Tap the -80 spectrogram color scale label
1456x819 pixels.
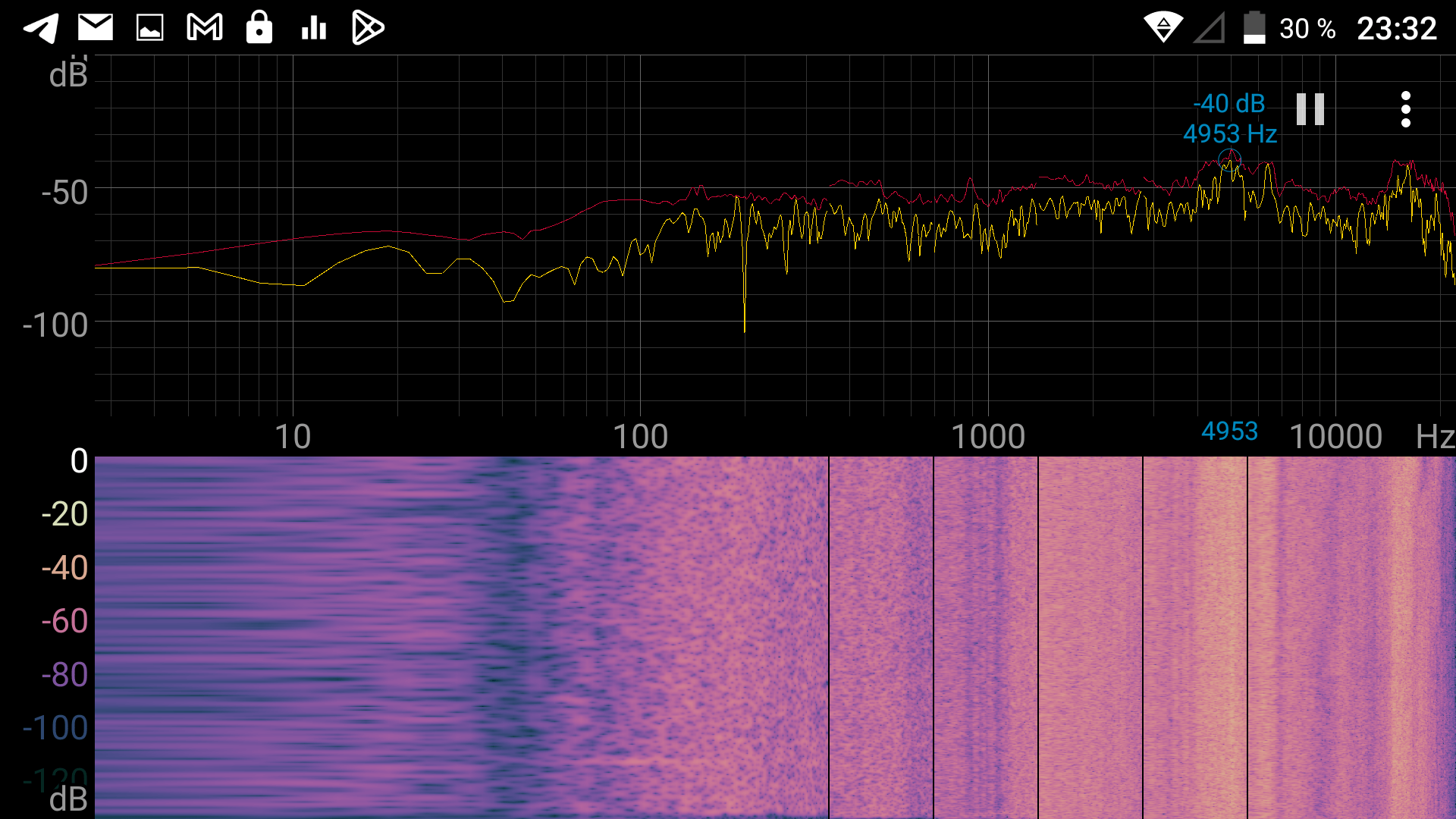point(64,675)
